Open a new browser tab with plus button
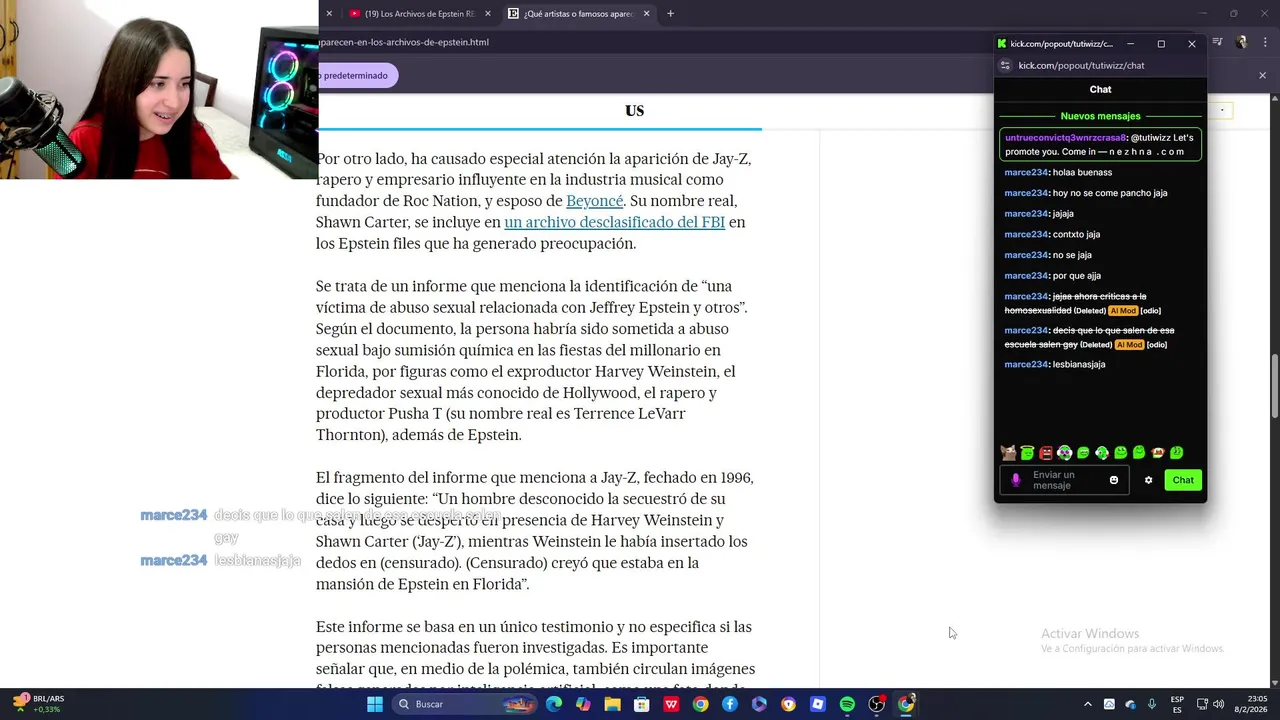The height and width of the screenshot is (720, 1280). 670,14
